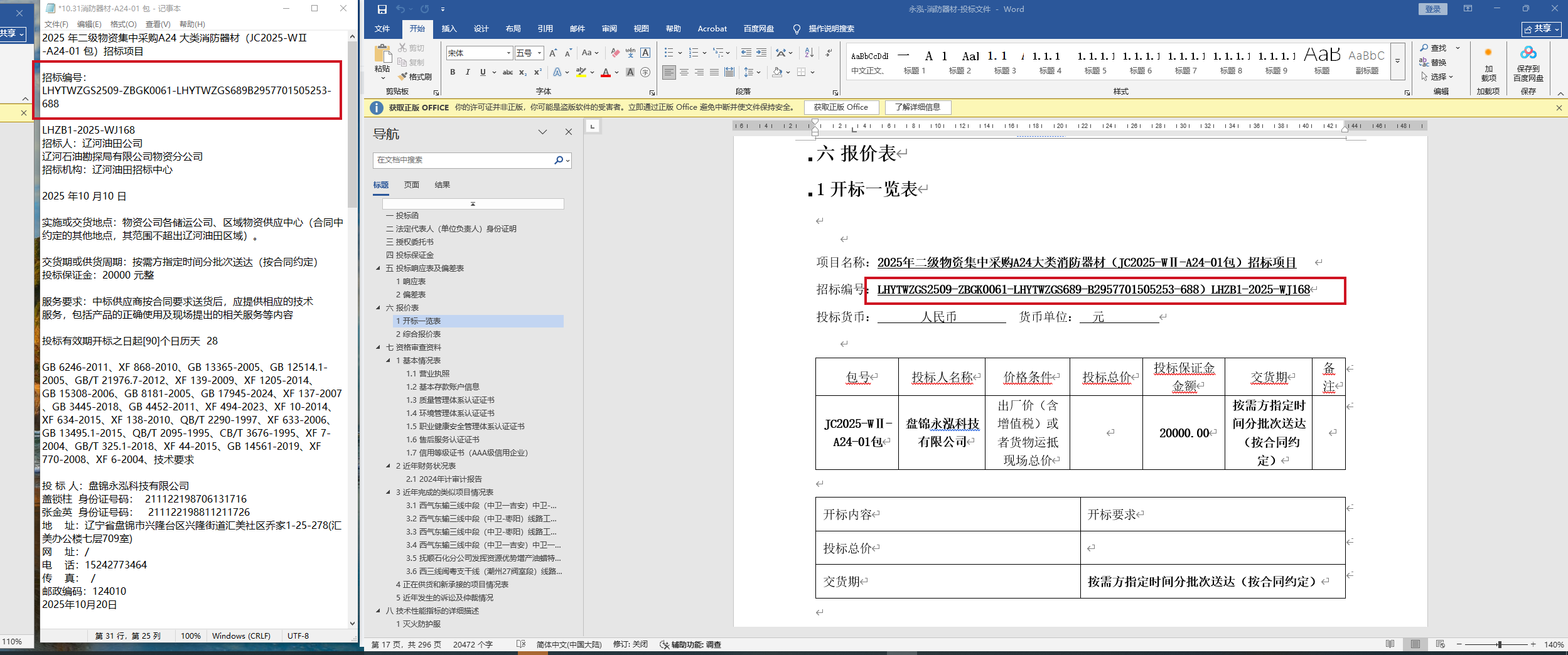Click the Save icon in Quick Access toolbar

pos(382,9)
